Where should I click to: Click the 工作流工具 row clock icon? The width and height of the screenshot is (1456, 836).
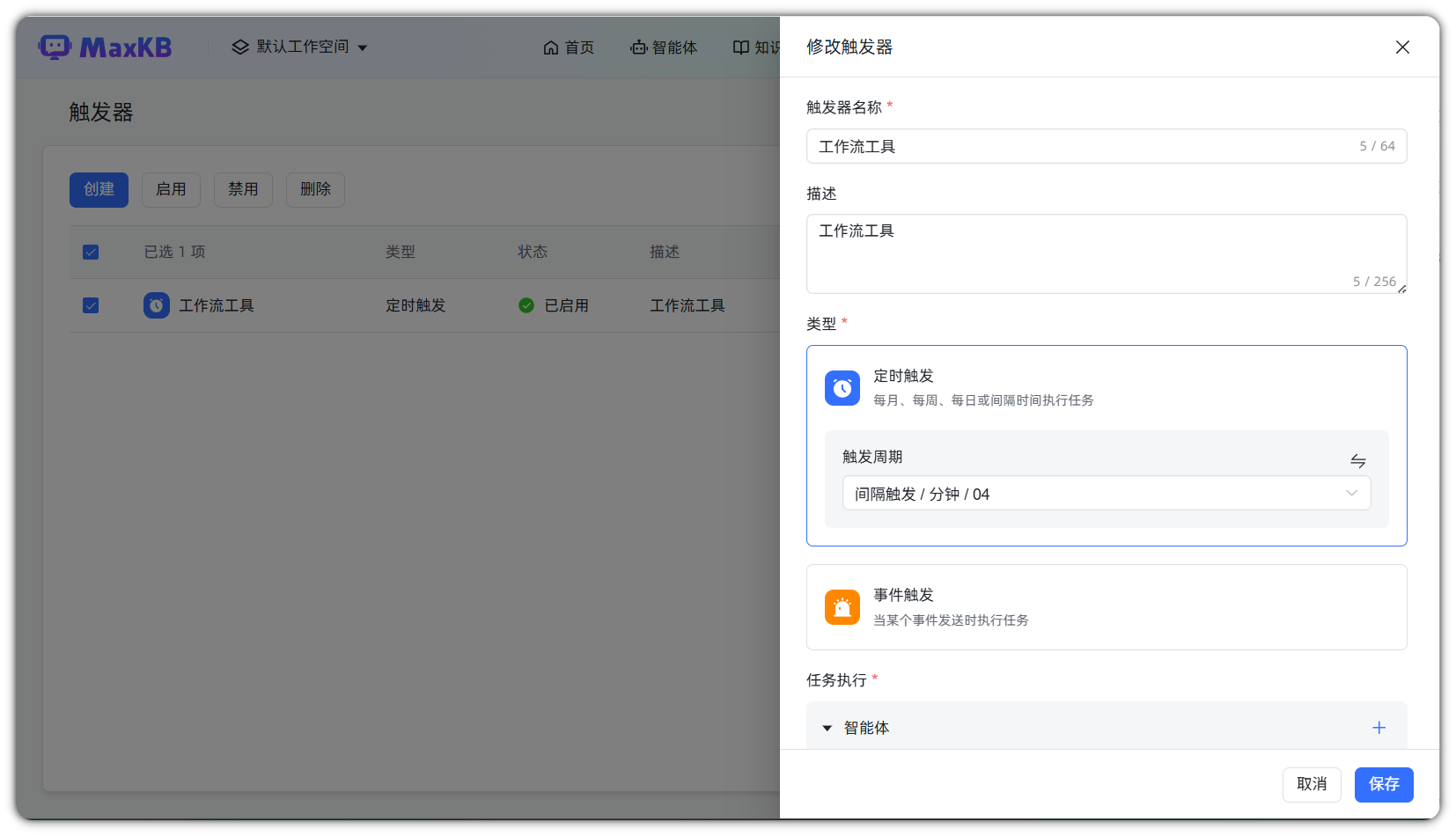157,305
